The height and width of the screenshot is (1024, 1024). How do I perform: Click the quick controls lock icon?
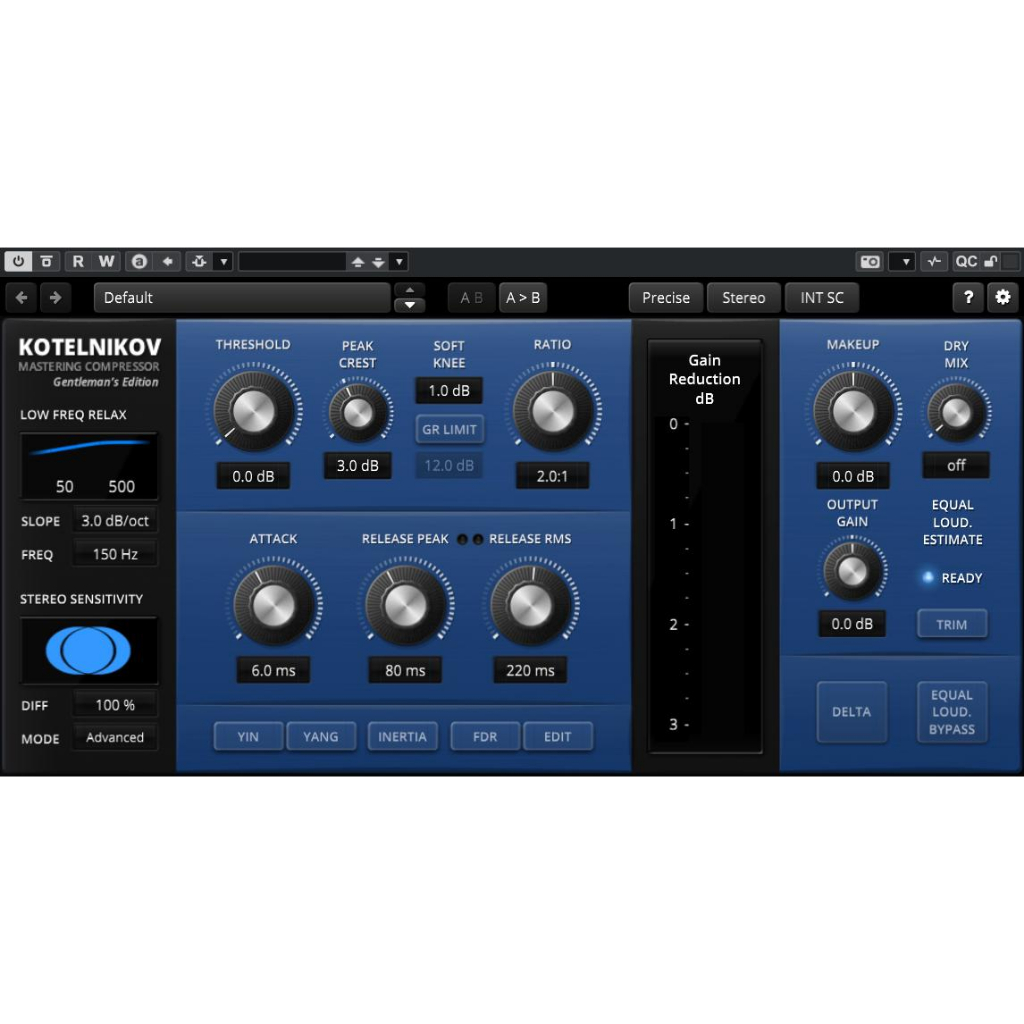click(x=991, y=261)
